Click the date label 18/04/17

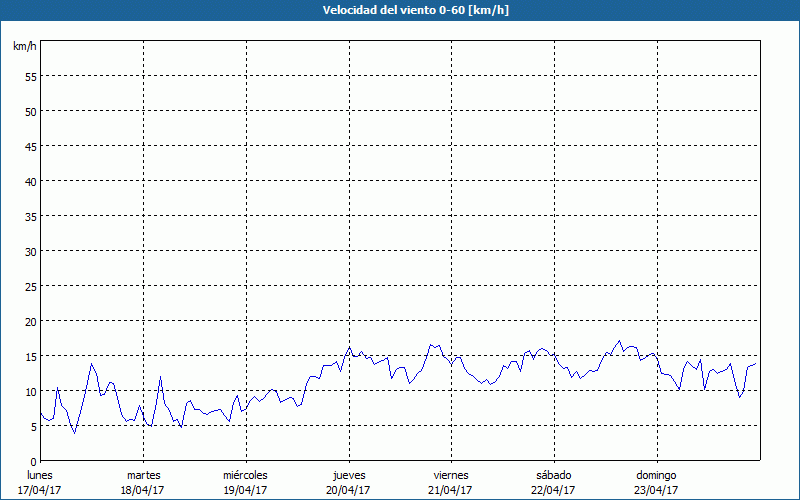[x=143, y=490]
